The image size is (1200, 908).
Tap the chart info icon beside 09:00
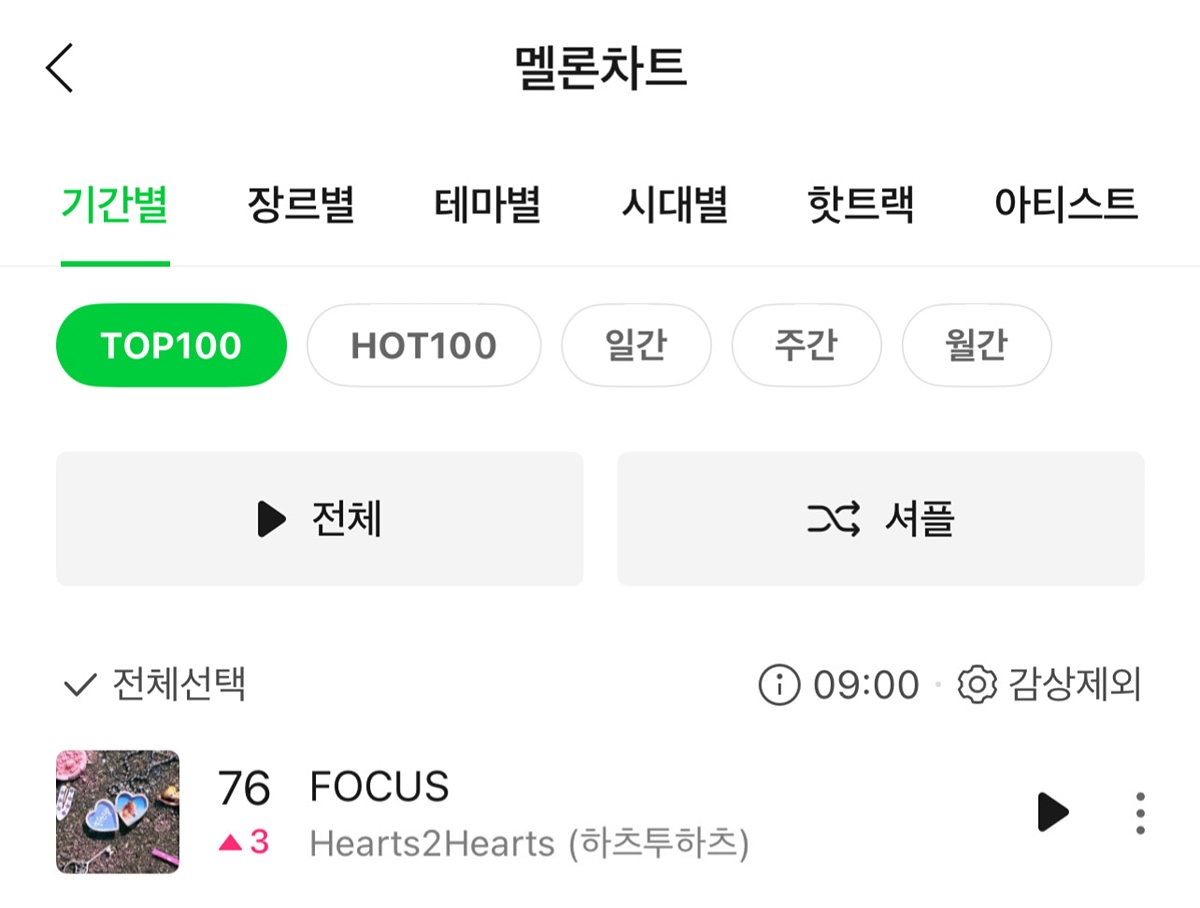[x=779, y=685]
